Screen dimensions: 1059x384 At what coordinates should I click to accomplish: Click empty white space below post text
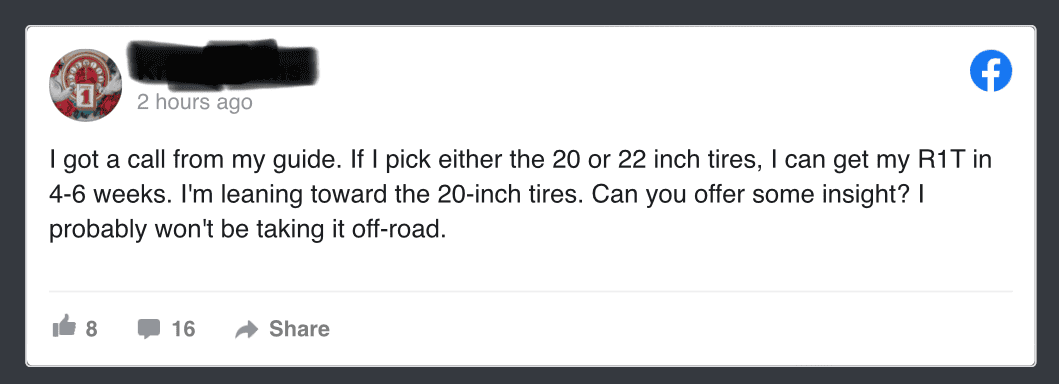tap(530, 267)
